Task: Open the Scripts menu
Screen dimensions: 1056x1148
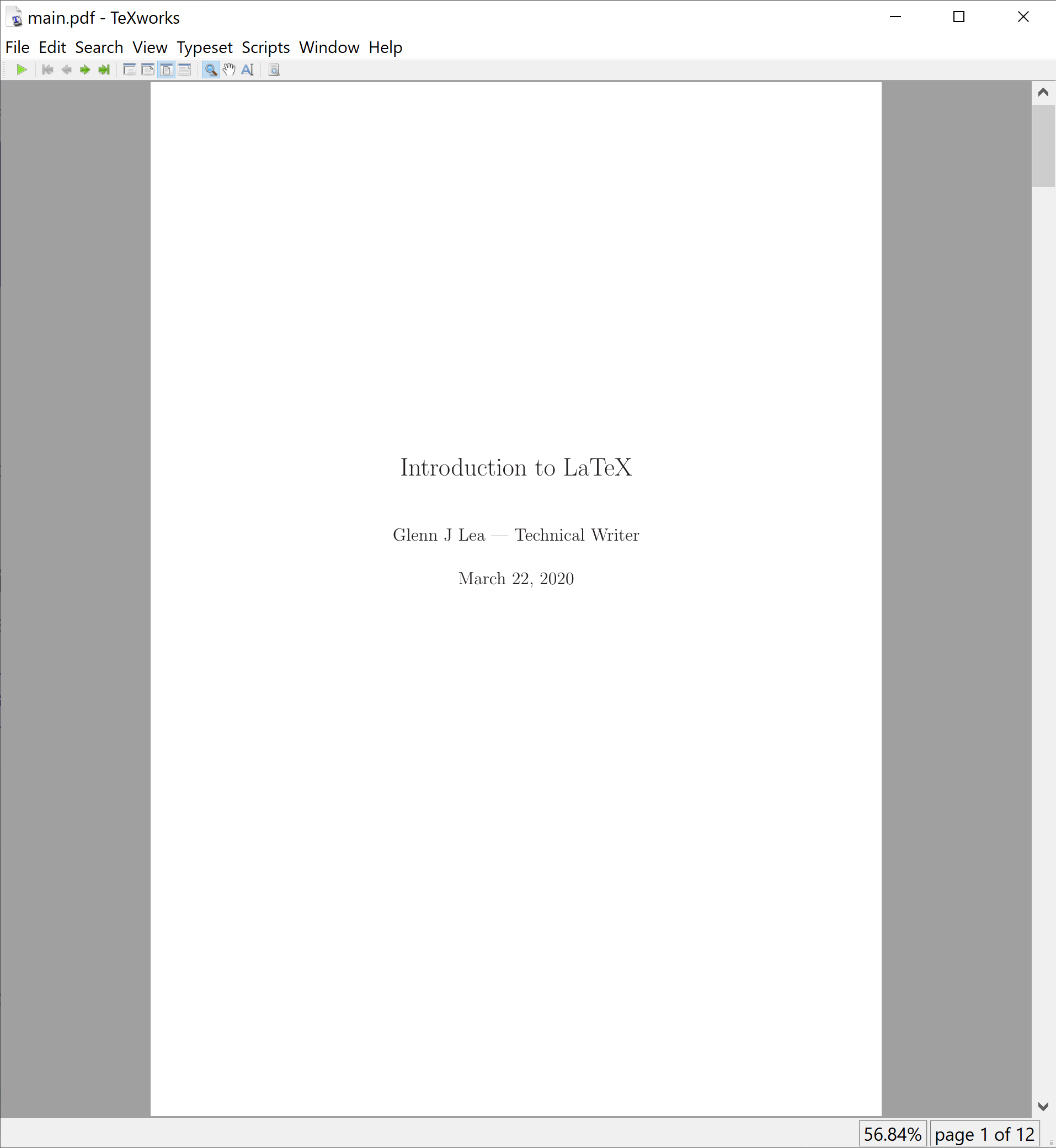Action: pos(266,47)
